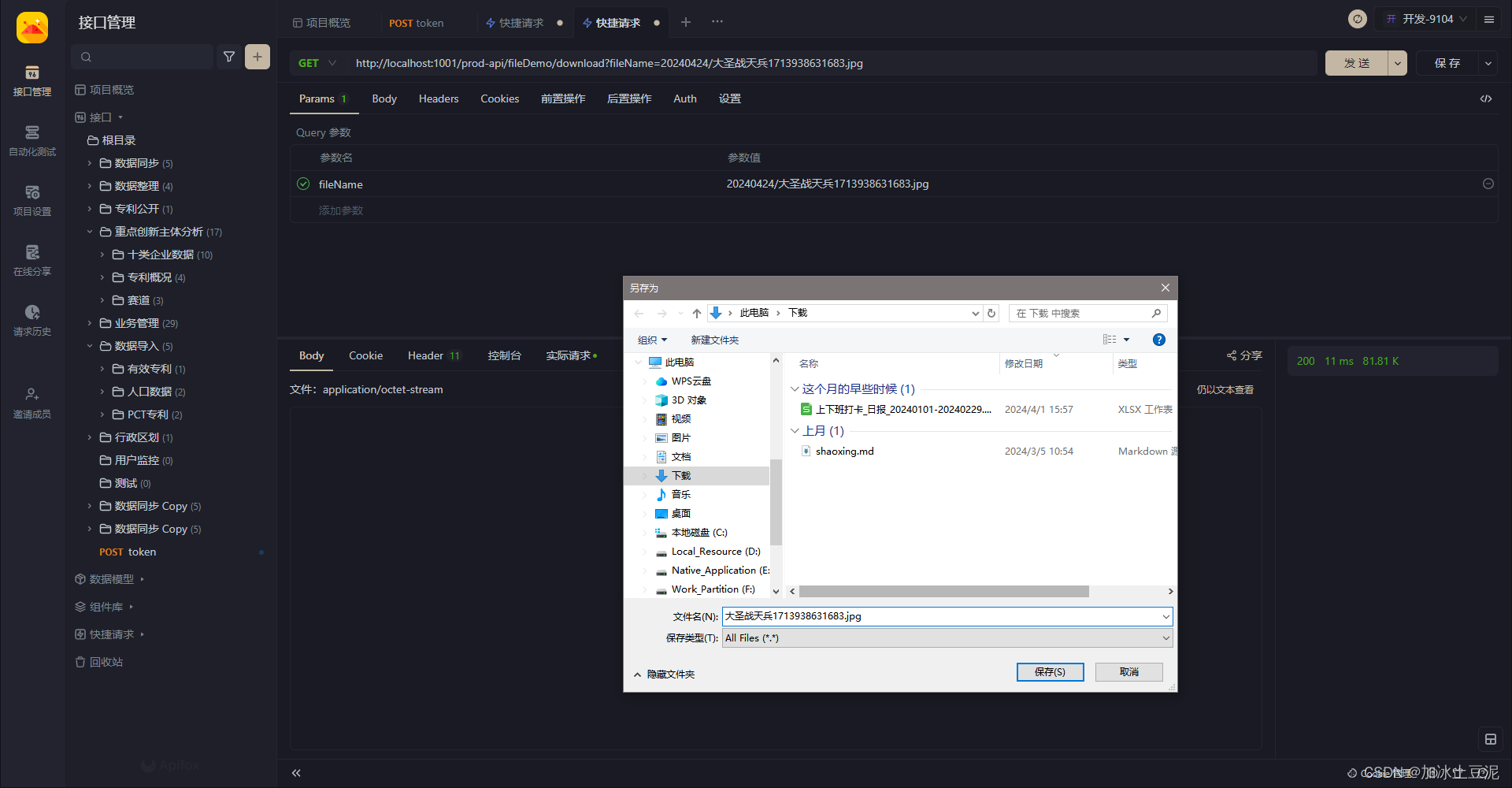Click the plus button beside the search box

point(258,57)
